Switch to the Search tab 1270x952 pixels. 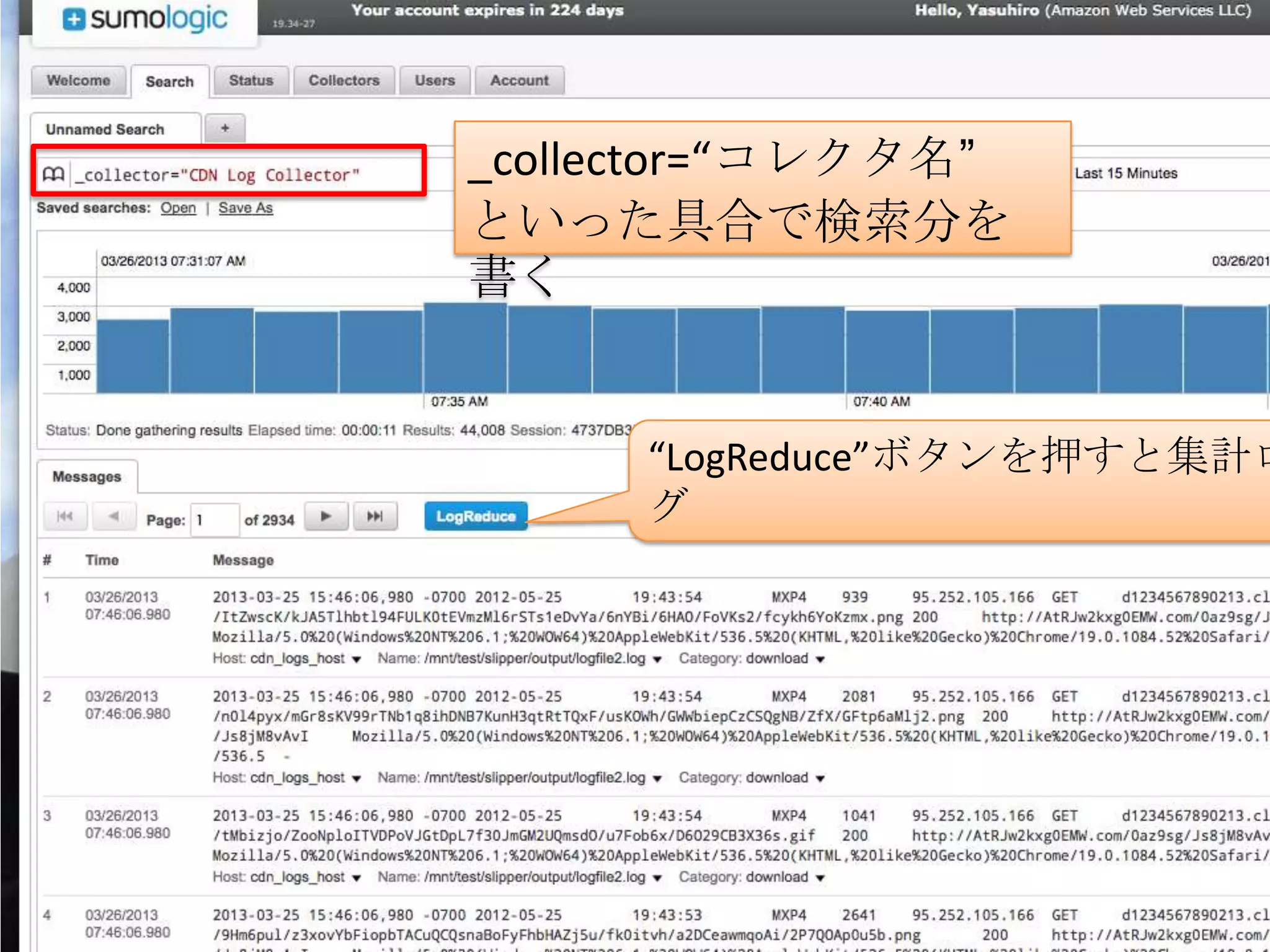pos(170,82)
